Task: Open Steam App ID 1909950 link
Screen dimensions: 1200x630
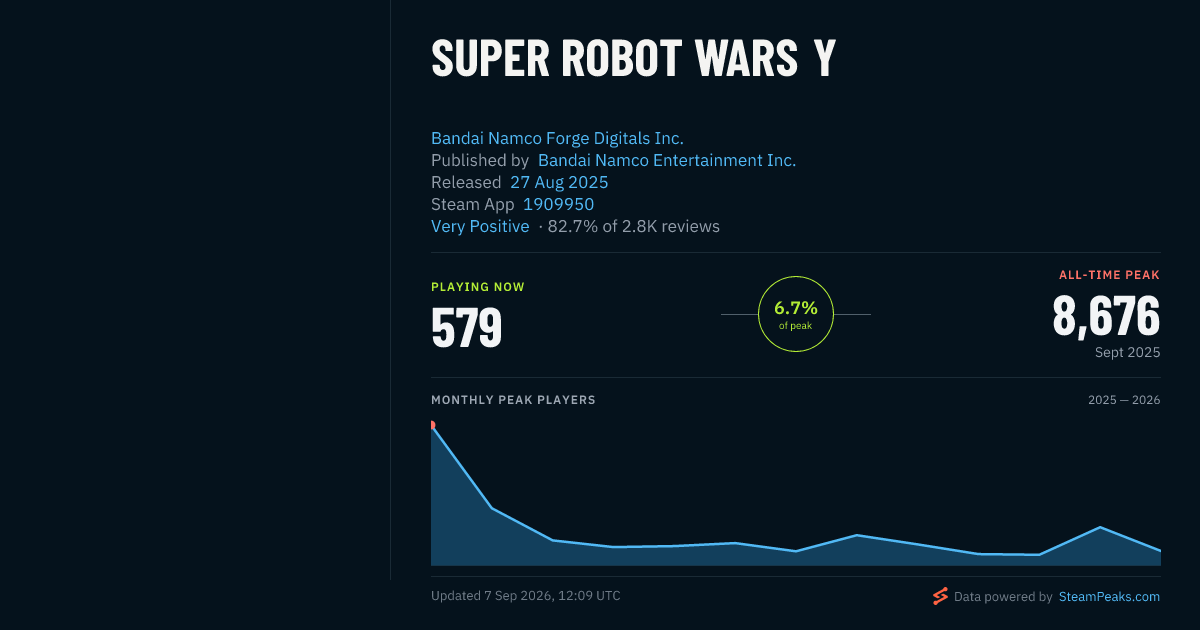Action: pos(558,205)
